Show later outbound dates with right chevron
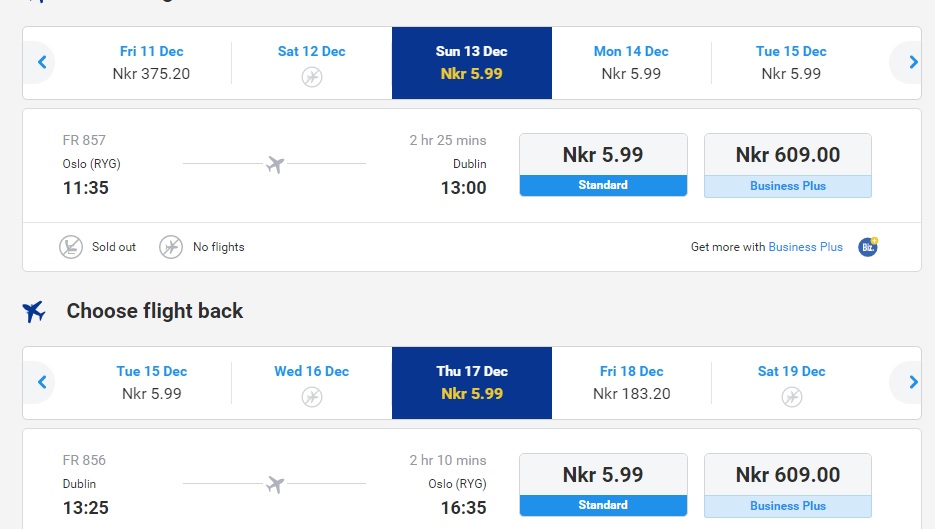The image size is (935, 529). coord(913,62)
